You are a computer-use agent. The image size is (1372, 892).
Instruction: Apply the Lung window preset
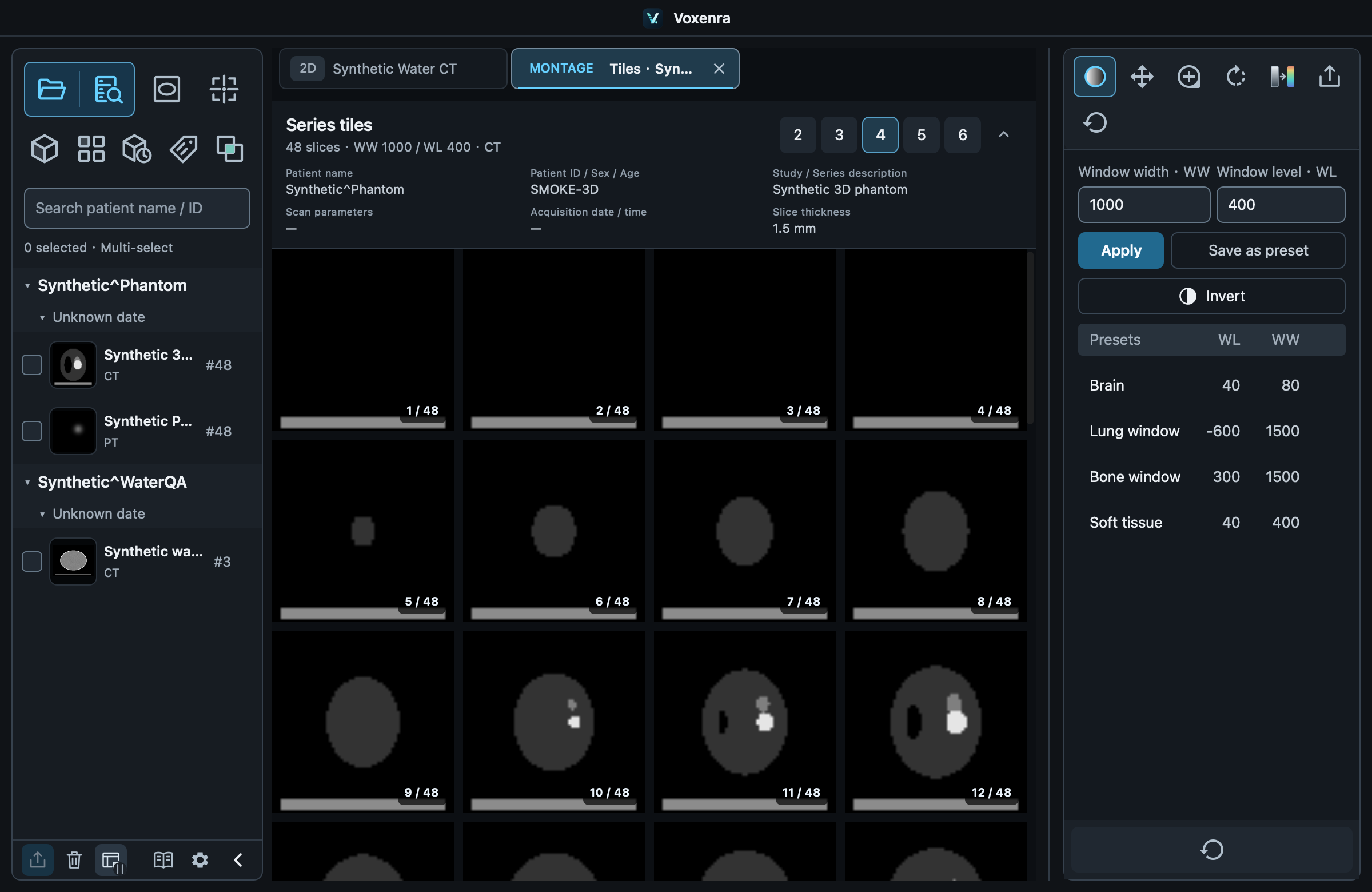[x=1211, y=431]
